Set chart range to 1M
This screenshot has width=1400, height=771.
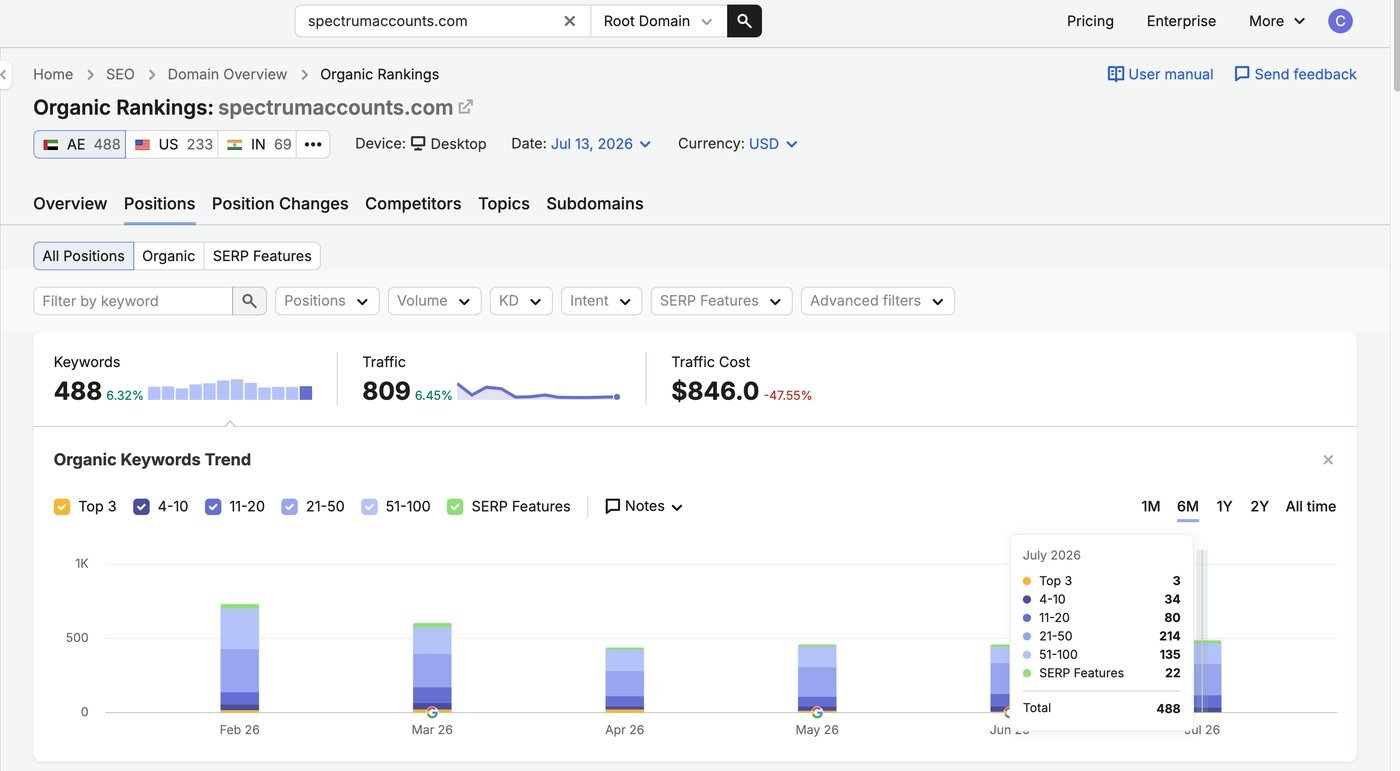pos(1151,507)
